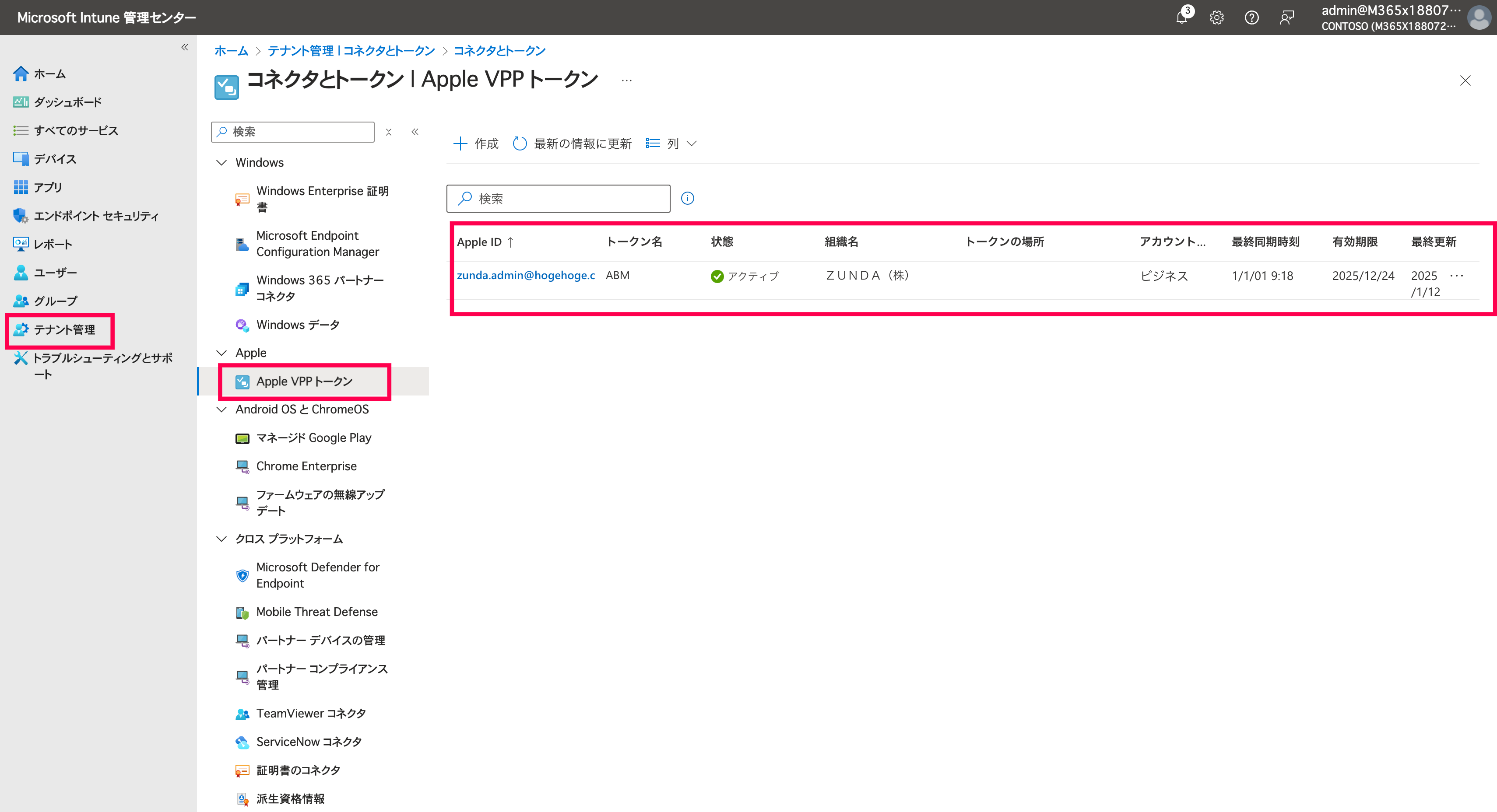Screen dimensions: 1497x812
Task: Collapse the Apple section
Action: pos(221,353)
